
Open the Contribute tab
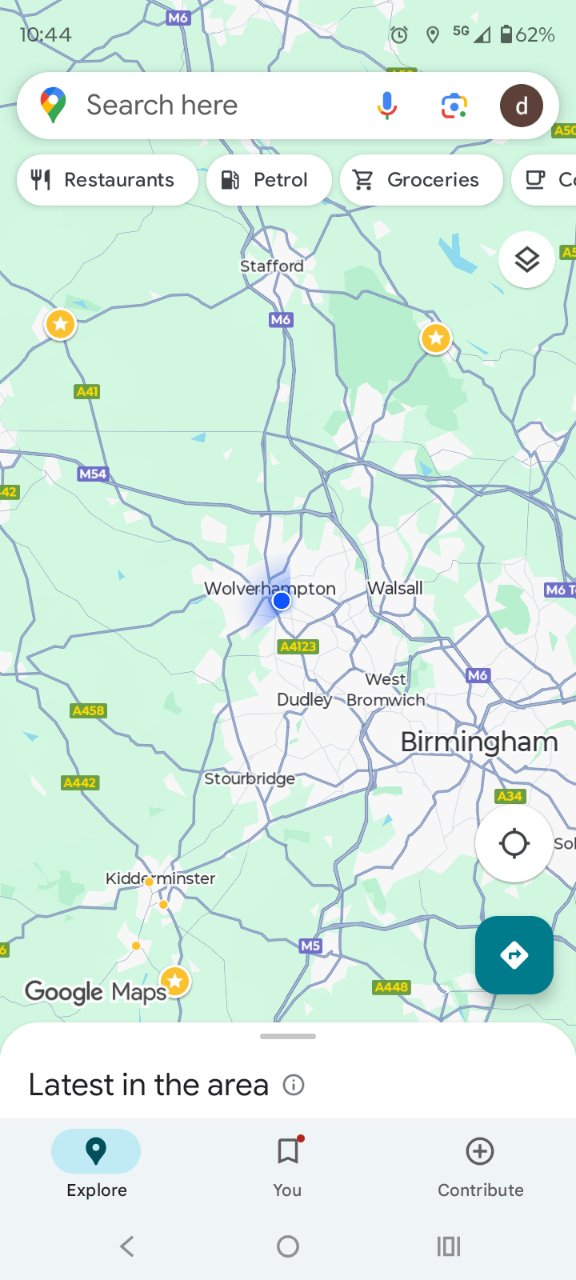480,1165
